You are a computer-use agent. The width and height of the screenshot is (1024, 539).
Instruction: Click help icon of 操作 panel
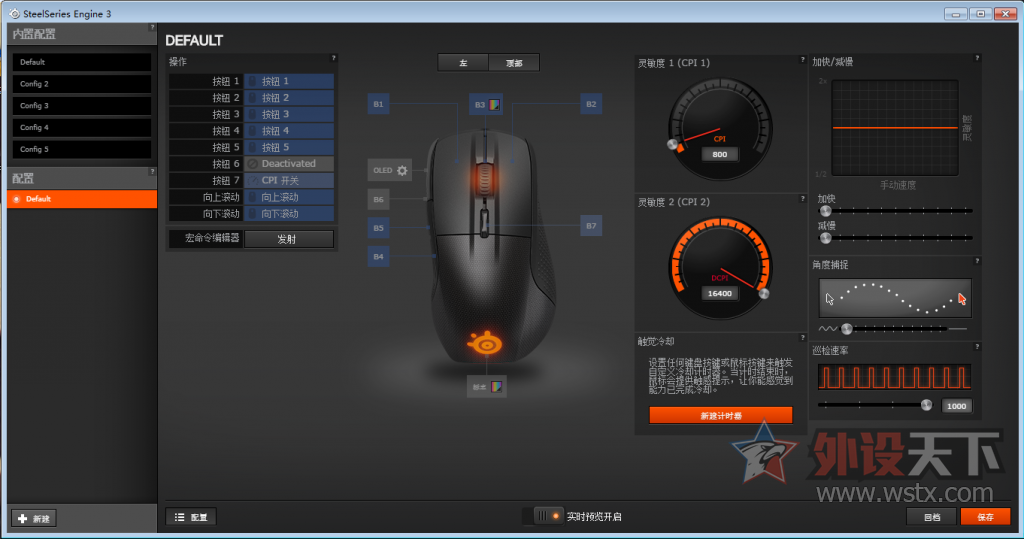pos(334,58)
